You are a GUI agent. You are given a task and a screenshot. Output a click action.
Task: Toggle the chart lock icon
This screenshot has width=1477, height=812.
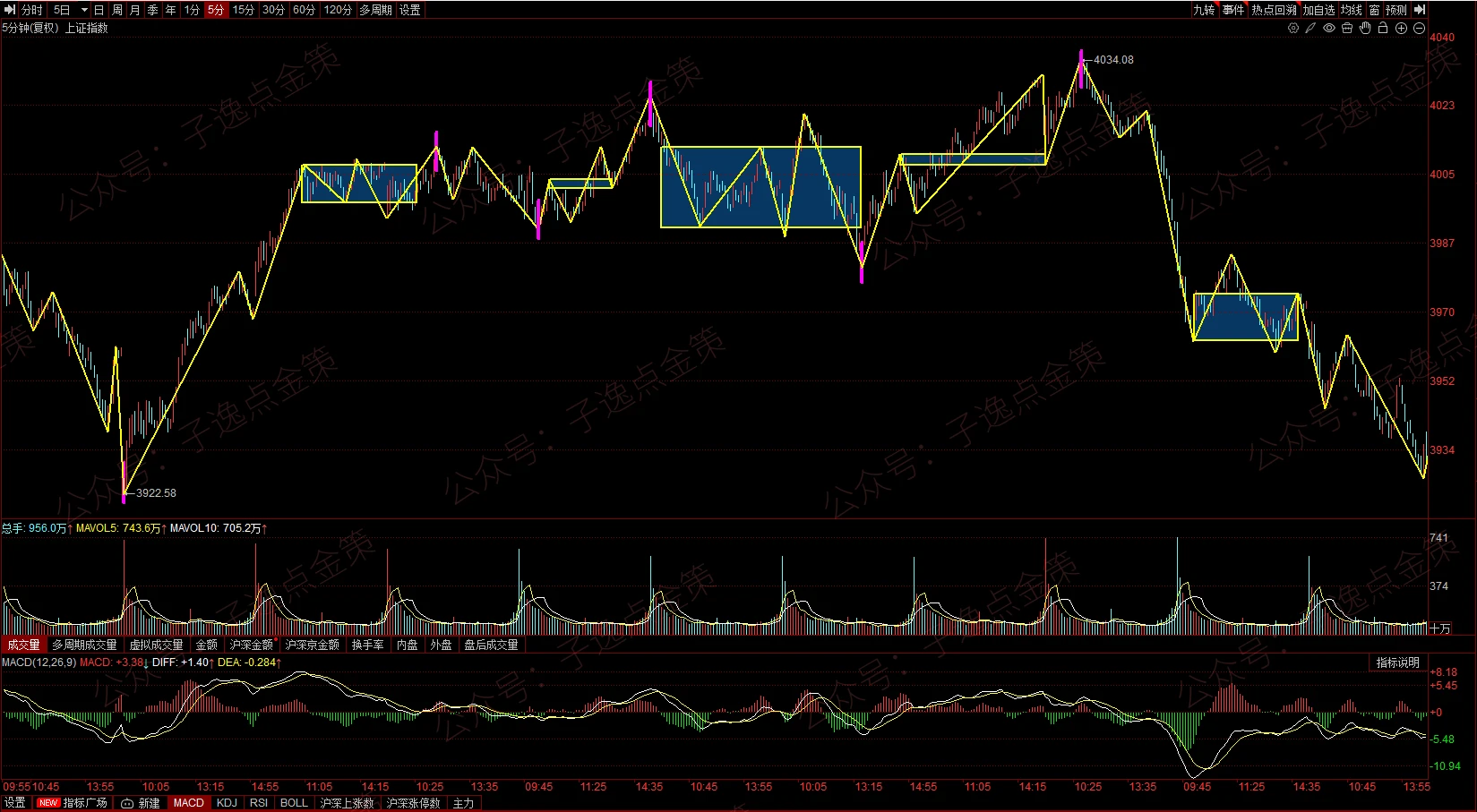click(1383, 29)
